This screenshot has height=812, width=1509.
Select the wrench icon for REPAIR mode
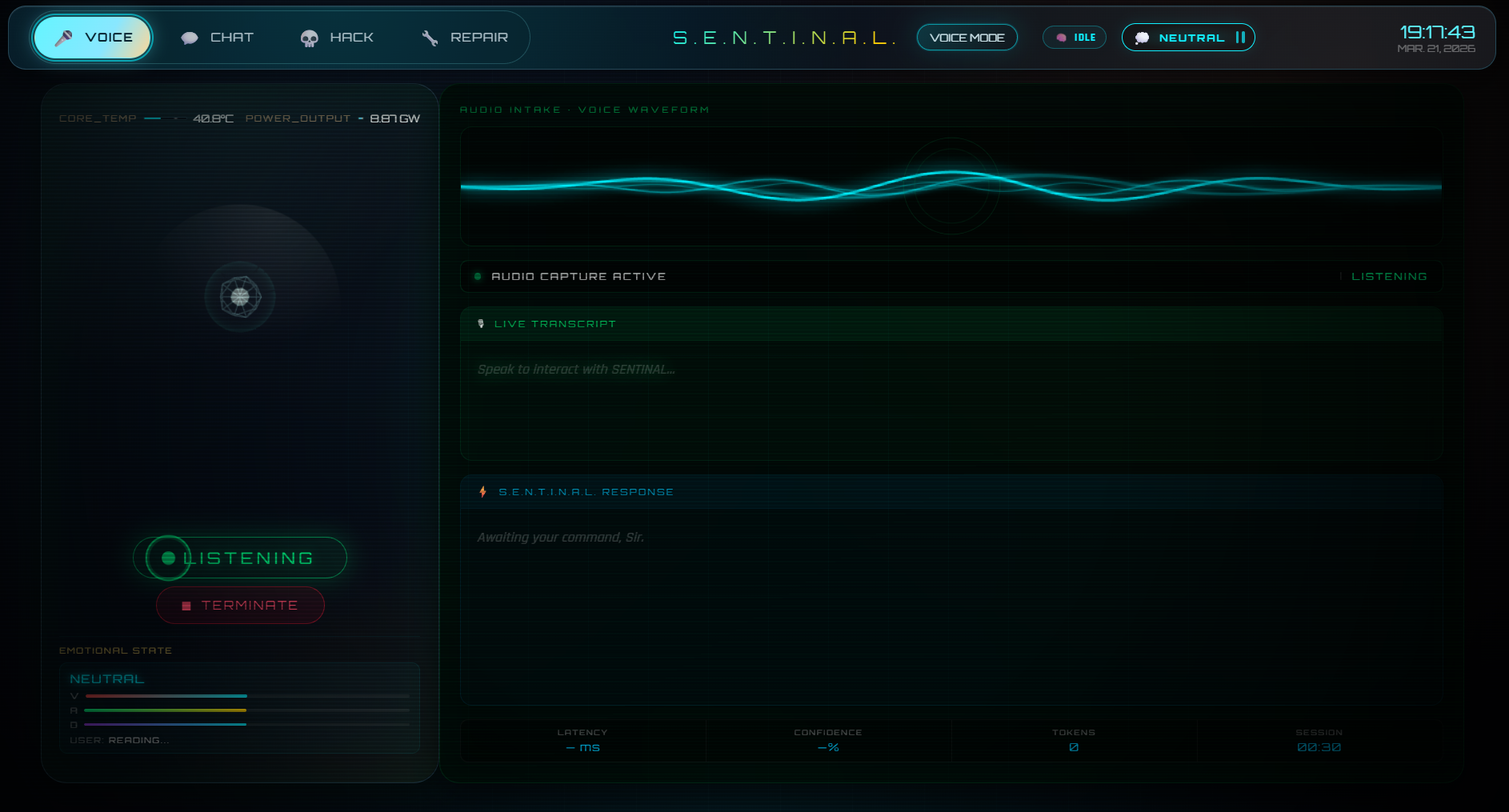pyautogui.click(x=429, y=37)
